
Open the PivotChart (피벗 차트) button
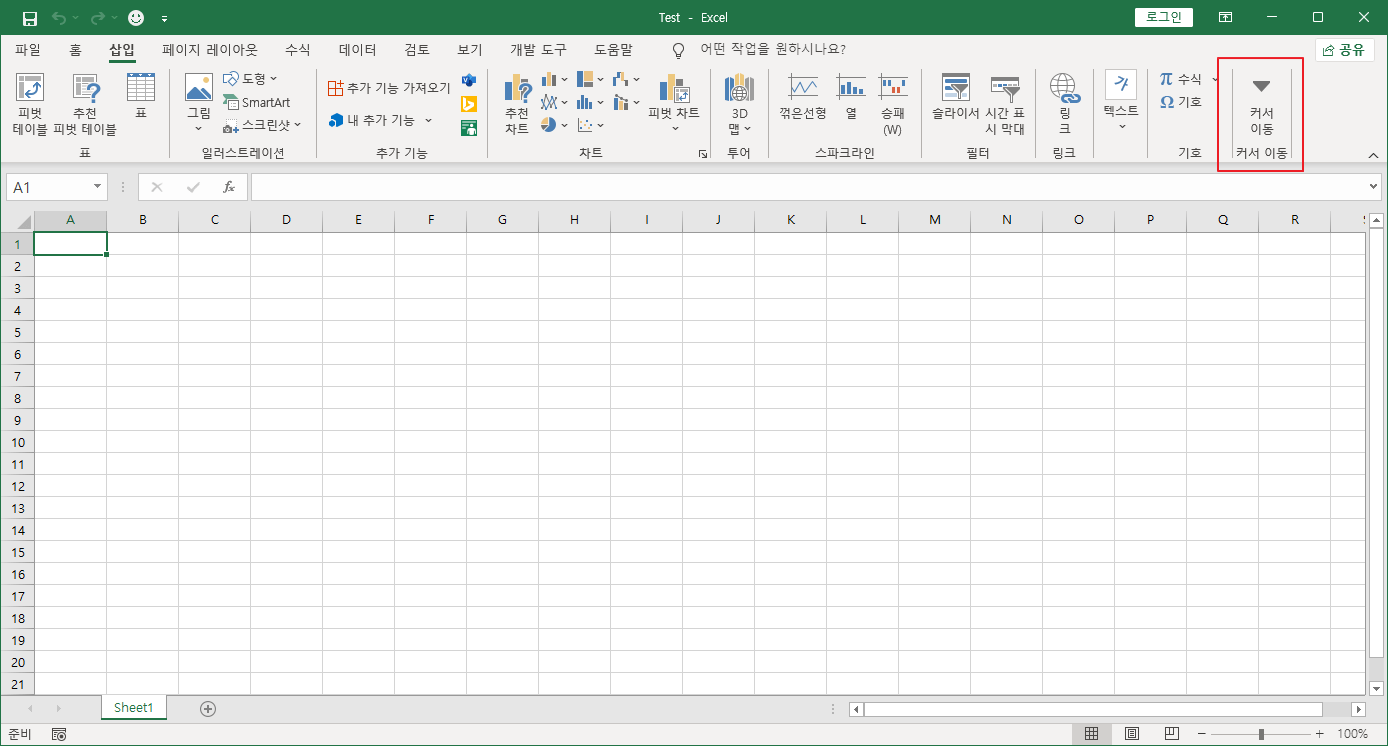tap(675, 104)
